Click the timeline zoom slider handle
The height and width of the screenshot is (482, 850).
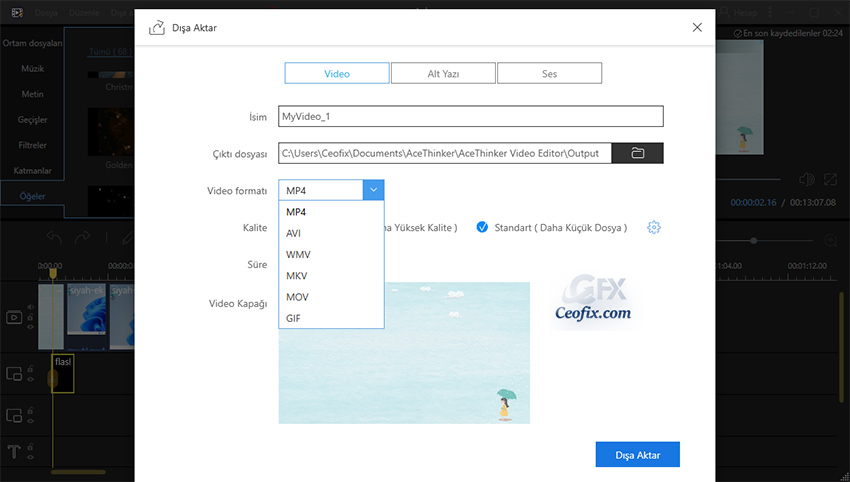pos(754,240)
